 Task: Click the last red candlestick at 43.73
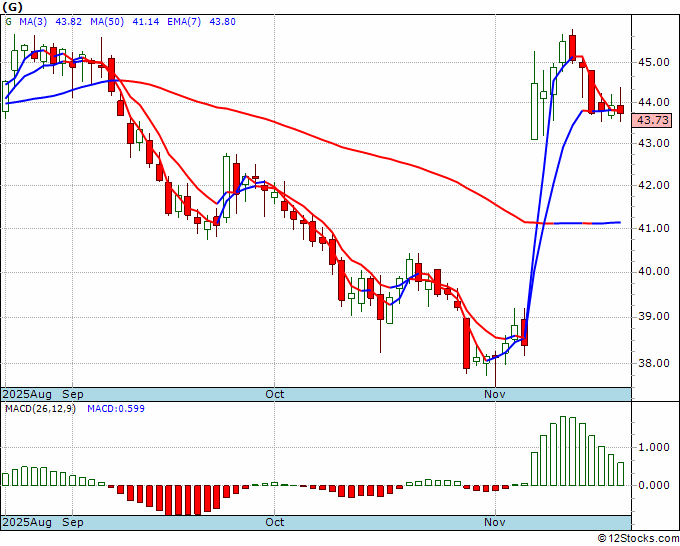point(621,109)
